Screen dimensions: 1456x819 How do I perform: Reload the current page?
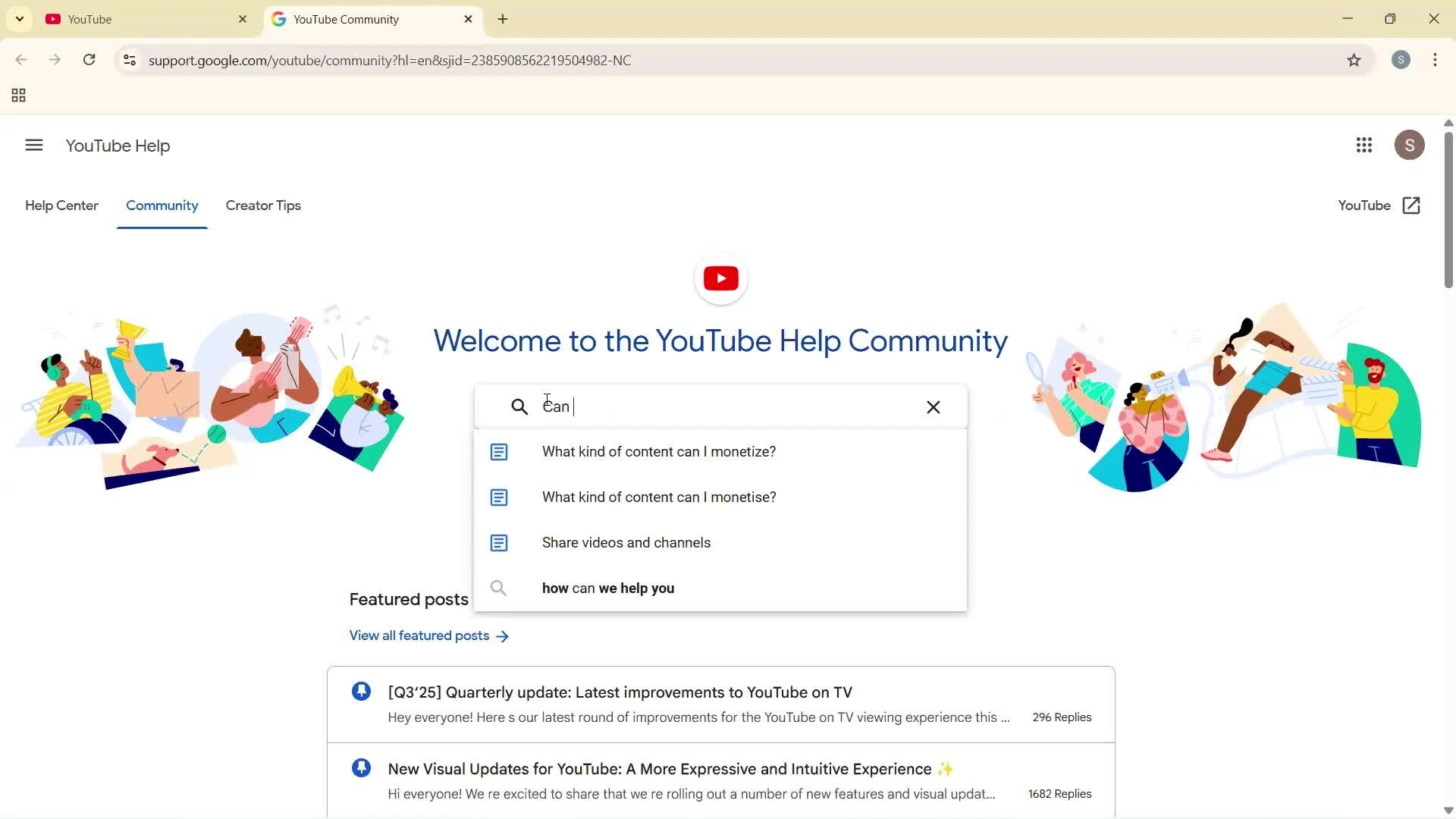(89, 60)
